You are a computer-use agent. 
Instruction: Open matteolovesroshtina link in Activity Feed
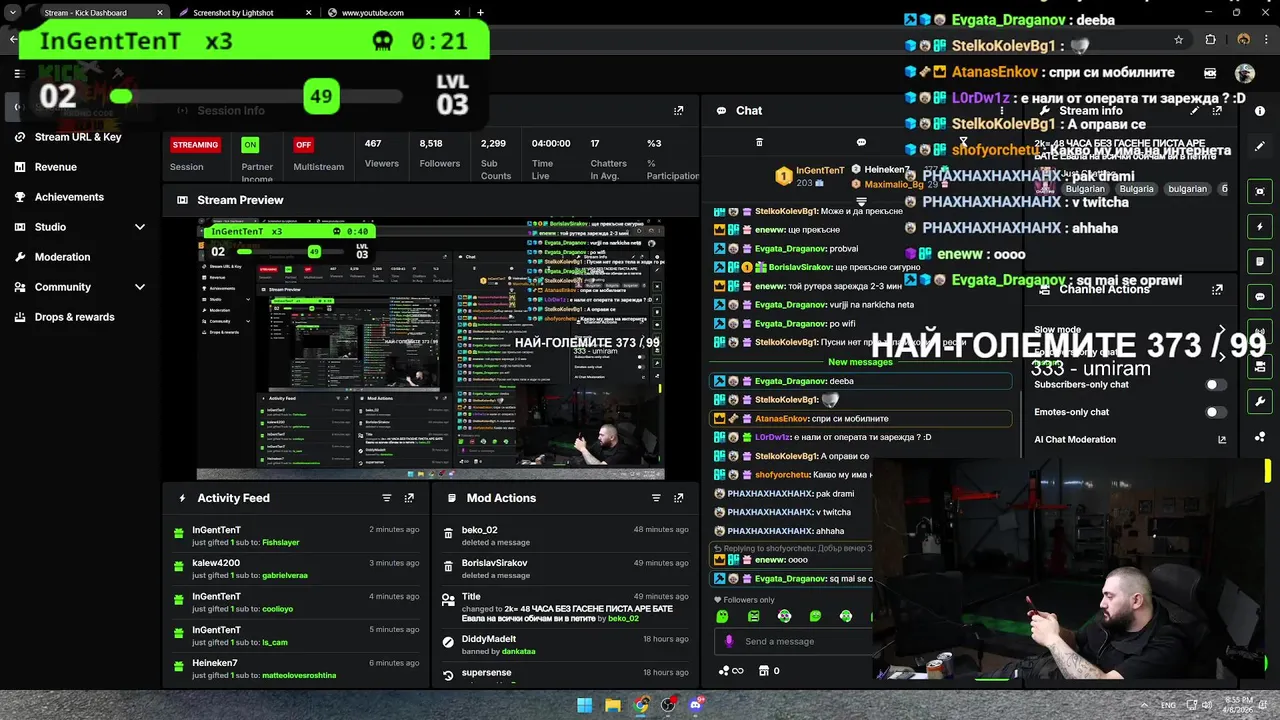(x=299, y=676)
